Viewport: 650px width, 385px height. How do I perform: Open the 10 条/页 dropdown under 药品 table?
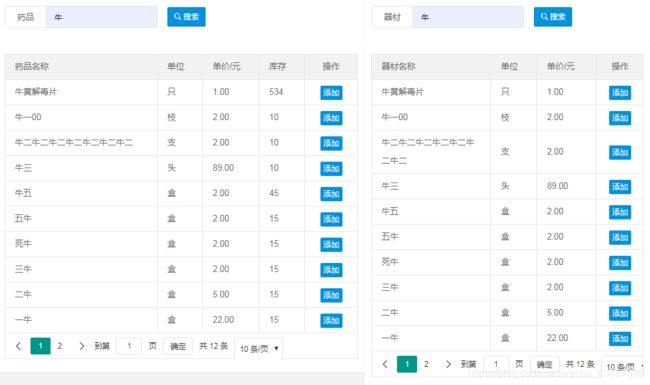coord(258,349)
